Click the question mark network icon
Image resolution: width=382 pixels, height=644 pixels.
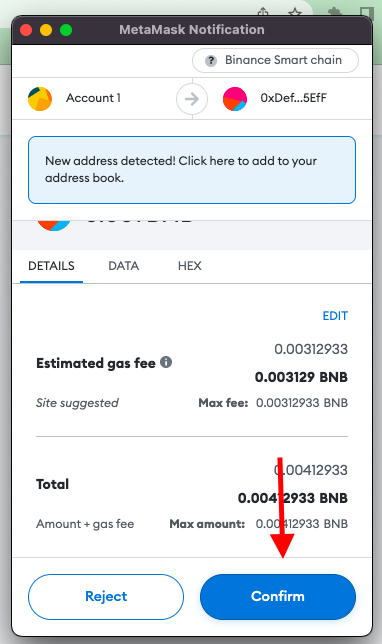211,61
